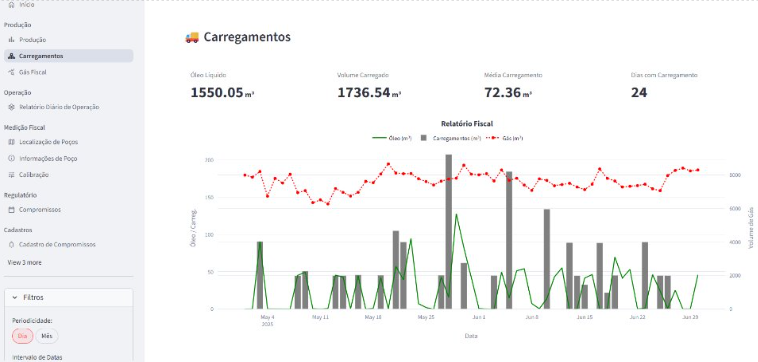The image size is (758, 362).
Task: Toggle Carregamentos bars in legend
Action: pos(451,138)
